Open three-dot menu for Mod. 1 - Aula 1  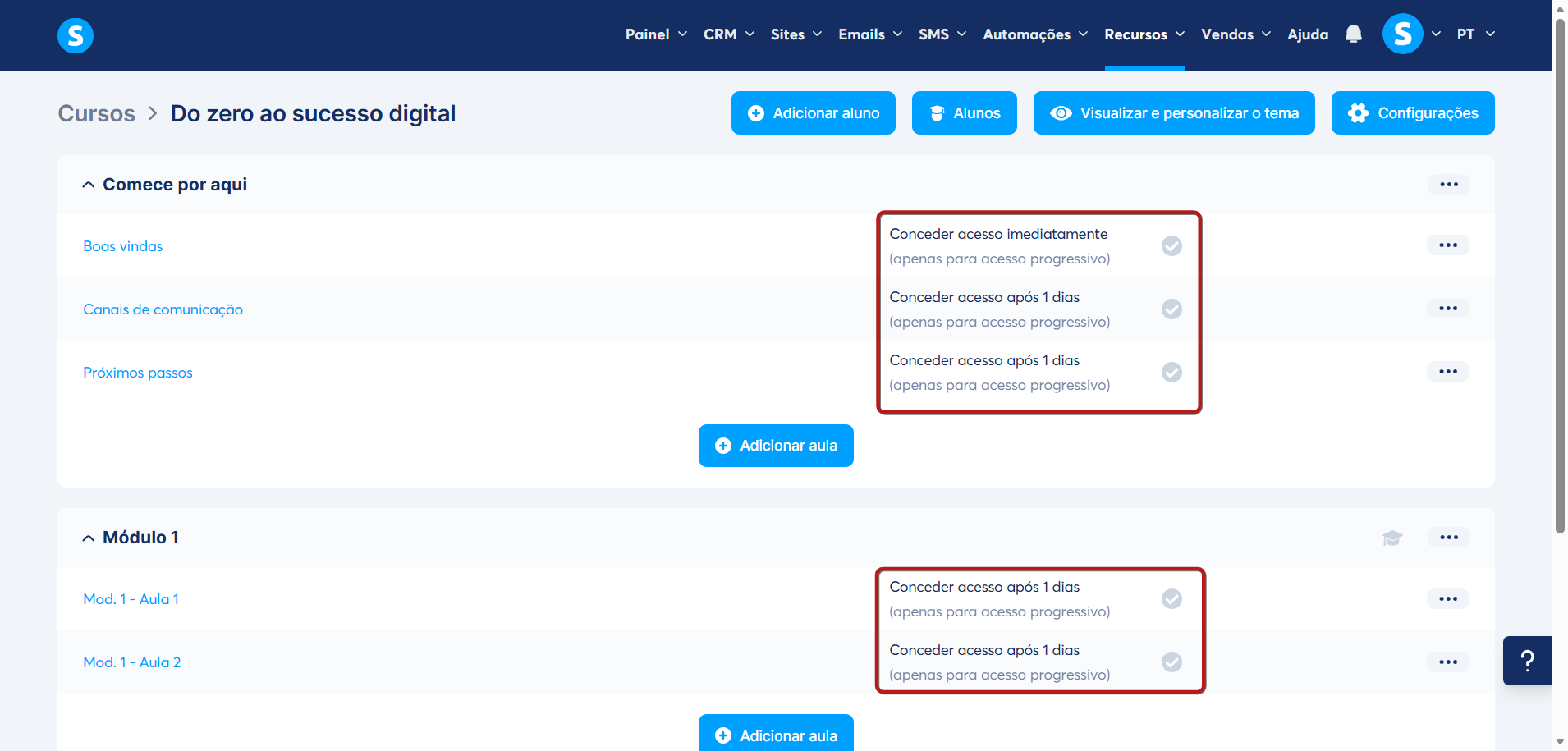(x=1448, y=599)
